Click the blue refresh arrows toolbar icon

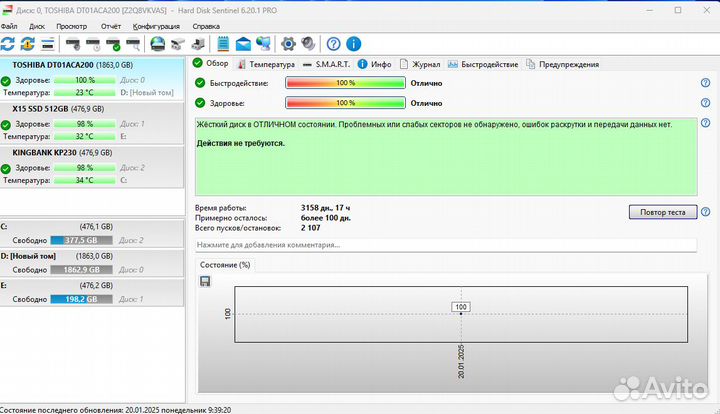tap(10, 44)
